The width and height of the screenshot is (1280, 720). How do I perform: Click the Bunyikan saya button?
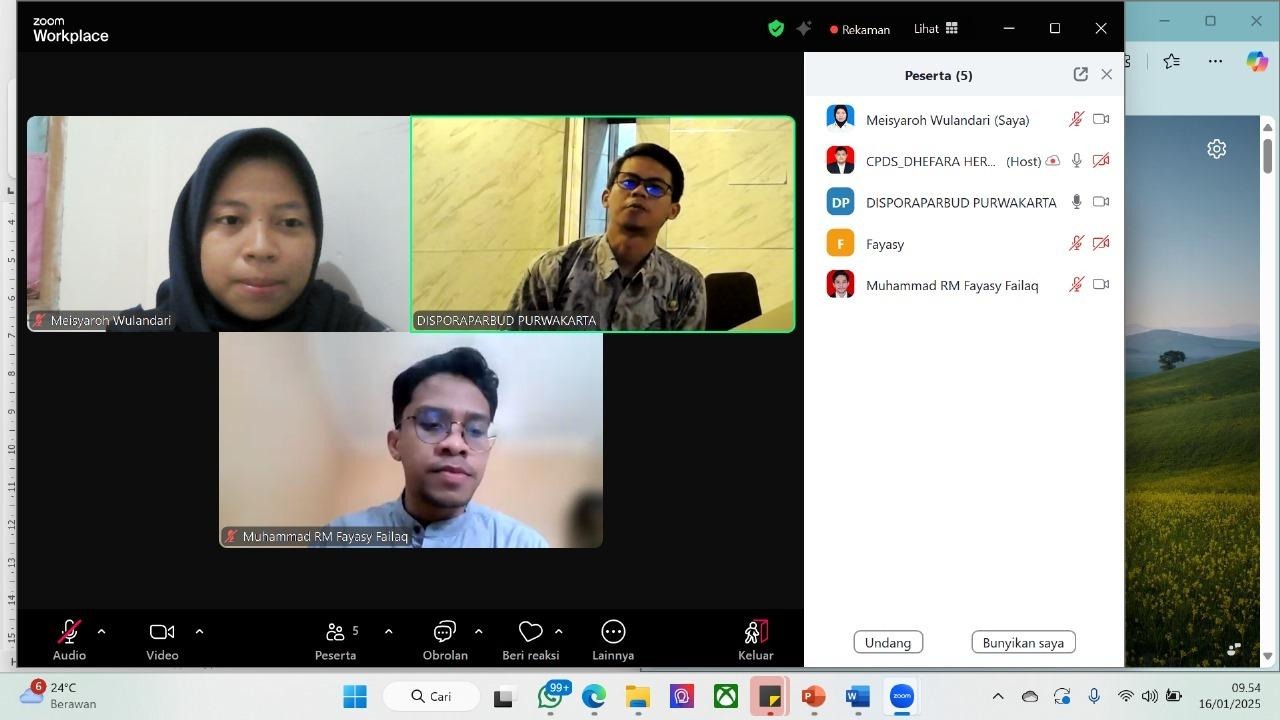pyautogui.click(x=1023, y=642)
